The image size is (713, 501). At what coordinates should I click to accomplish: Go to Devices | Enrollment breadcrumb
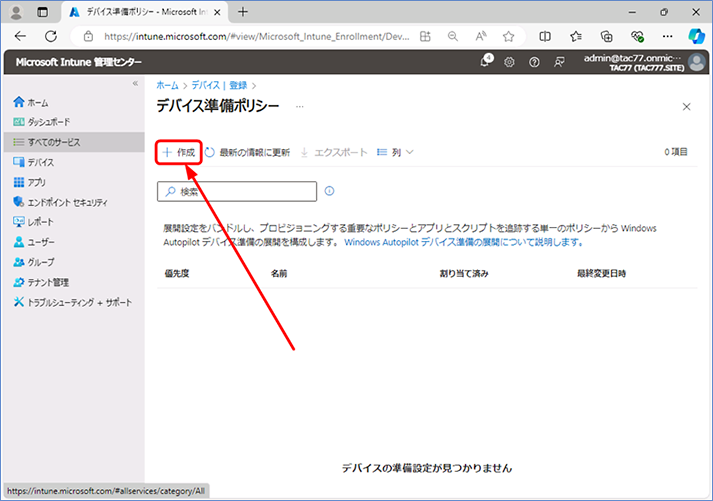click(x=219, y=85)
